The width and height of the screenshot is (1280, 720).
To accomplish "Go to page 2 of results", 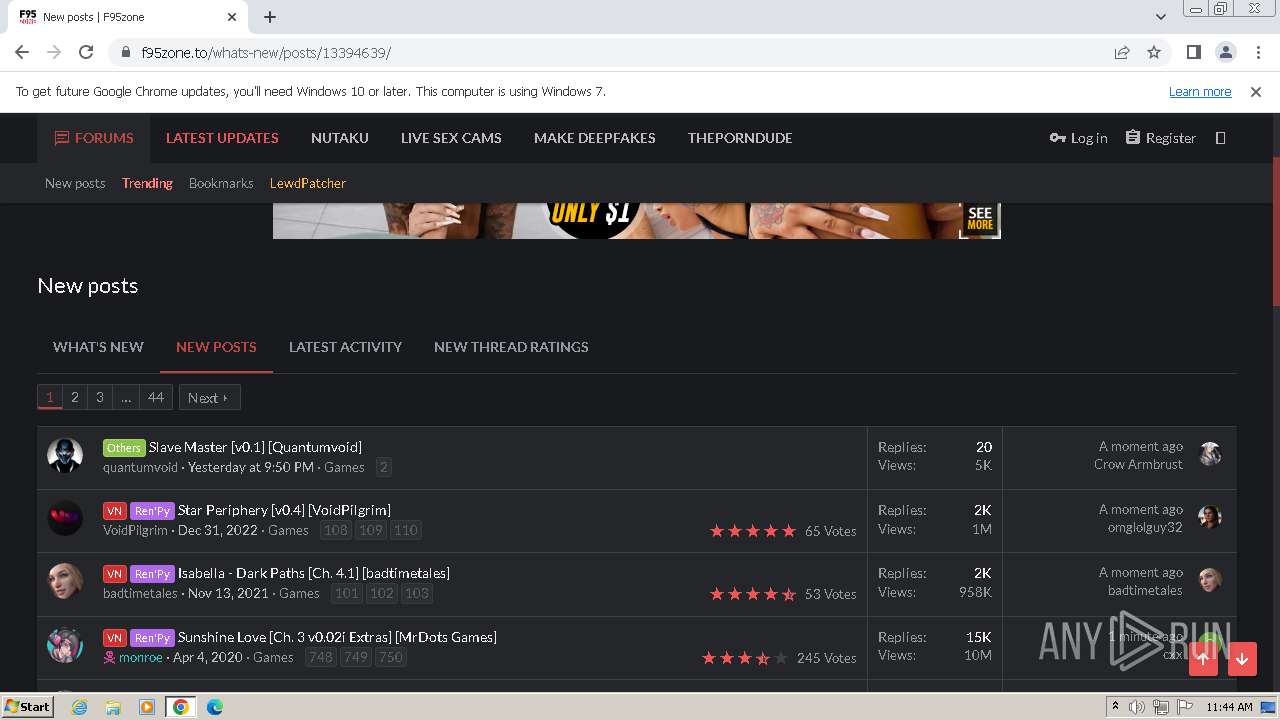I will tap(74, 397).
